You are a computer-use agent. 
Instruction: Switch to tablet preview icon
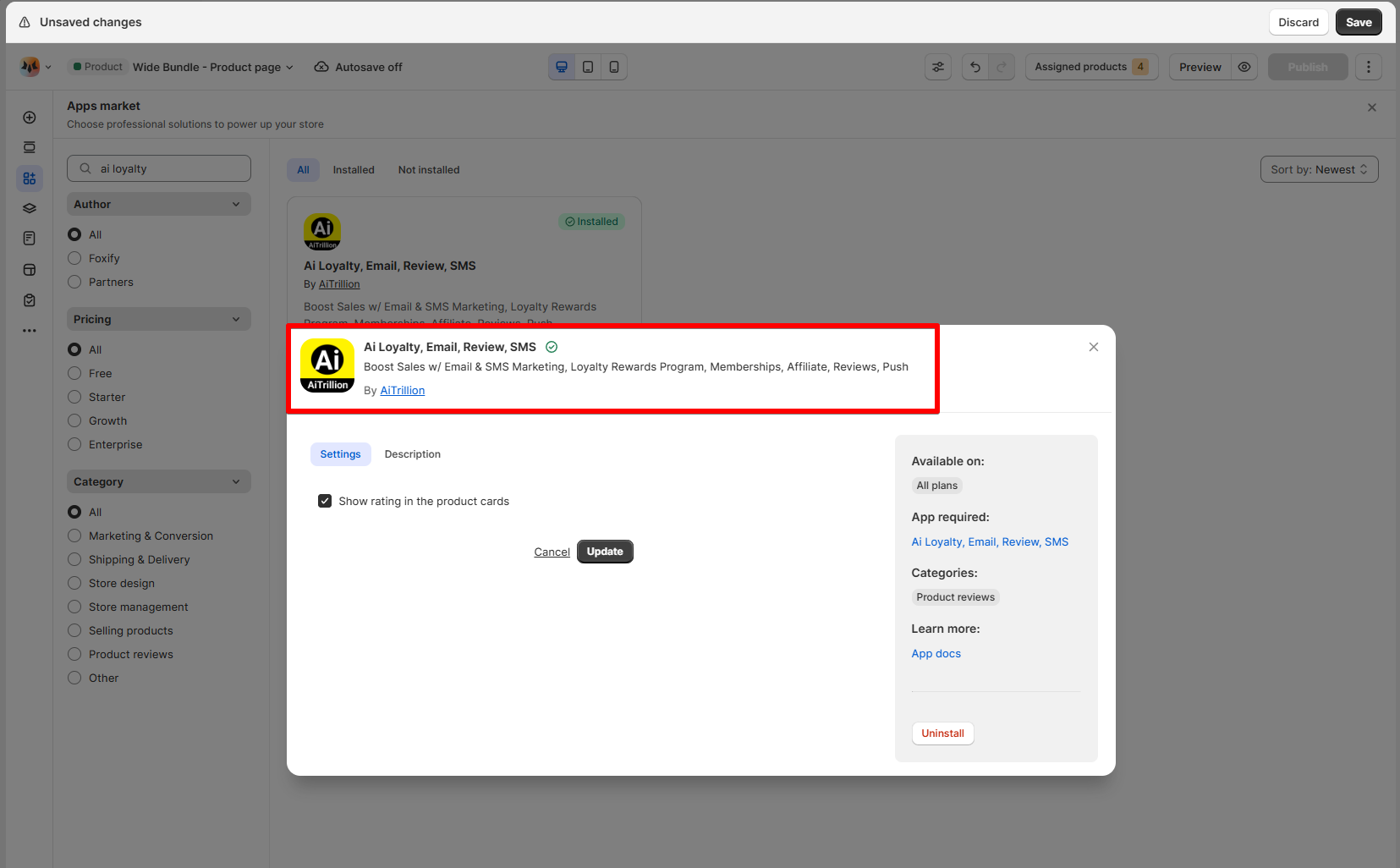pyautogui.click(x=588, y=67)
